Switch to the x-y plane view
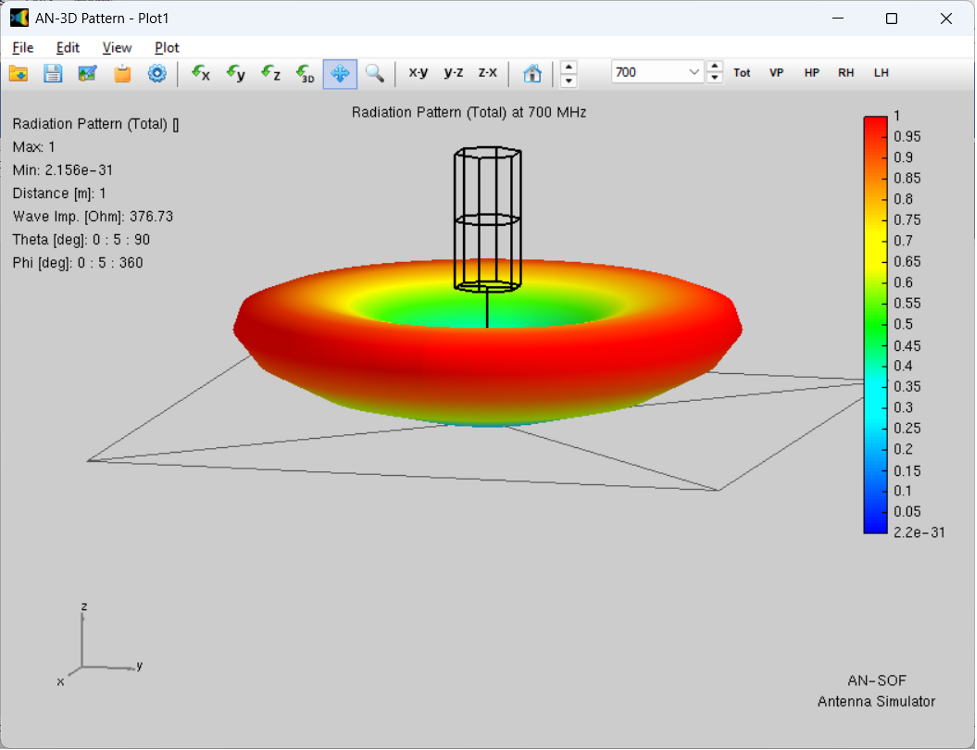The width and height of the screenshot is (977, 750). tap(418, 72)
